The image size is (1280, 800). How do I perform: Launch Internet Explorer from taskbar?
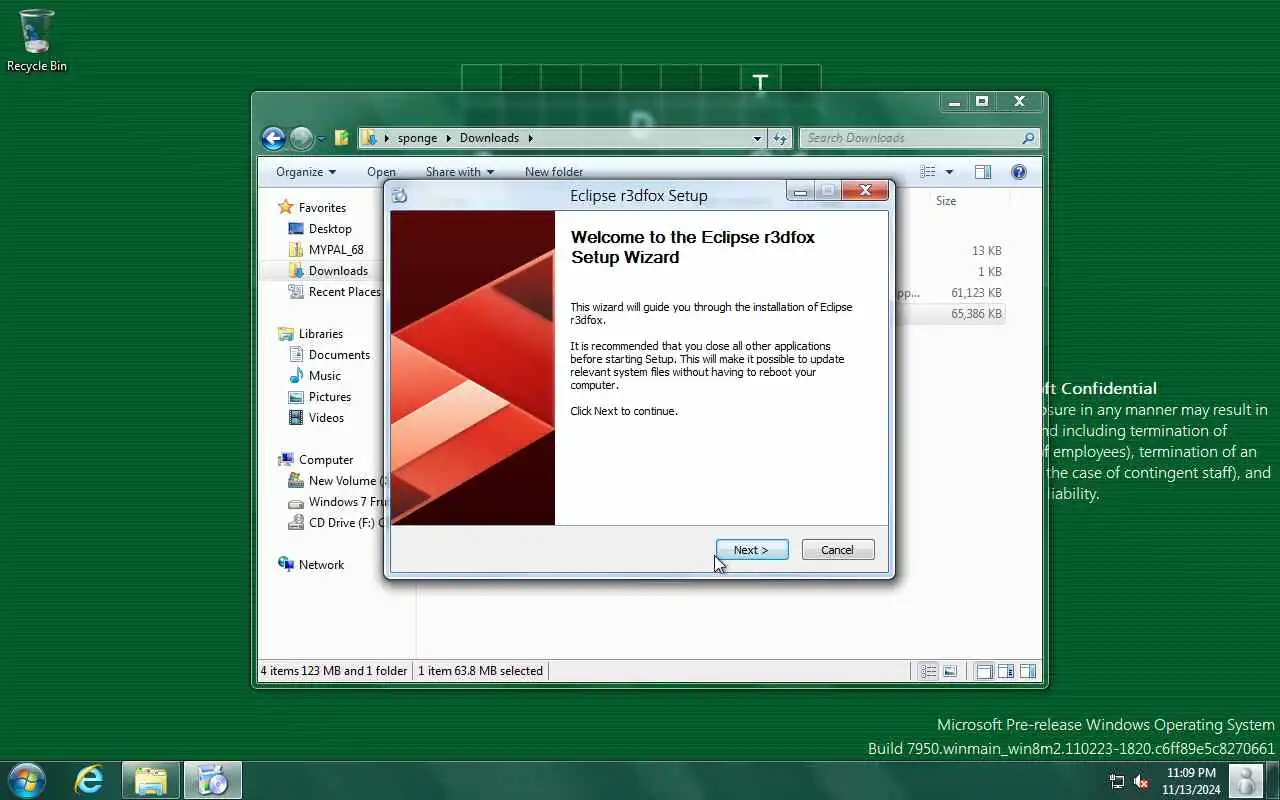click(x=89, y=779)
